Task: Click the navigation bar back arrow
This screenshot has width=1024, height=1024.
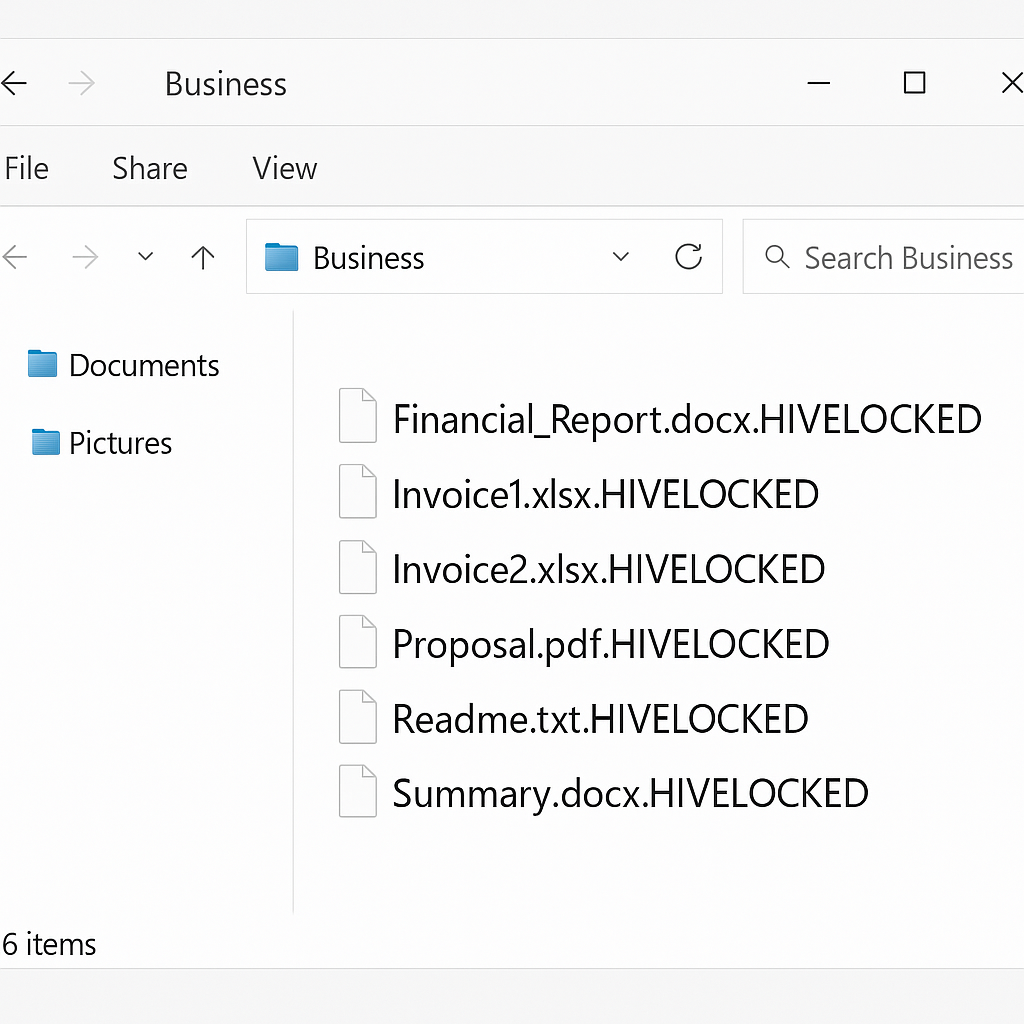Action: 15,258
